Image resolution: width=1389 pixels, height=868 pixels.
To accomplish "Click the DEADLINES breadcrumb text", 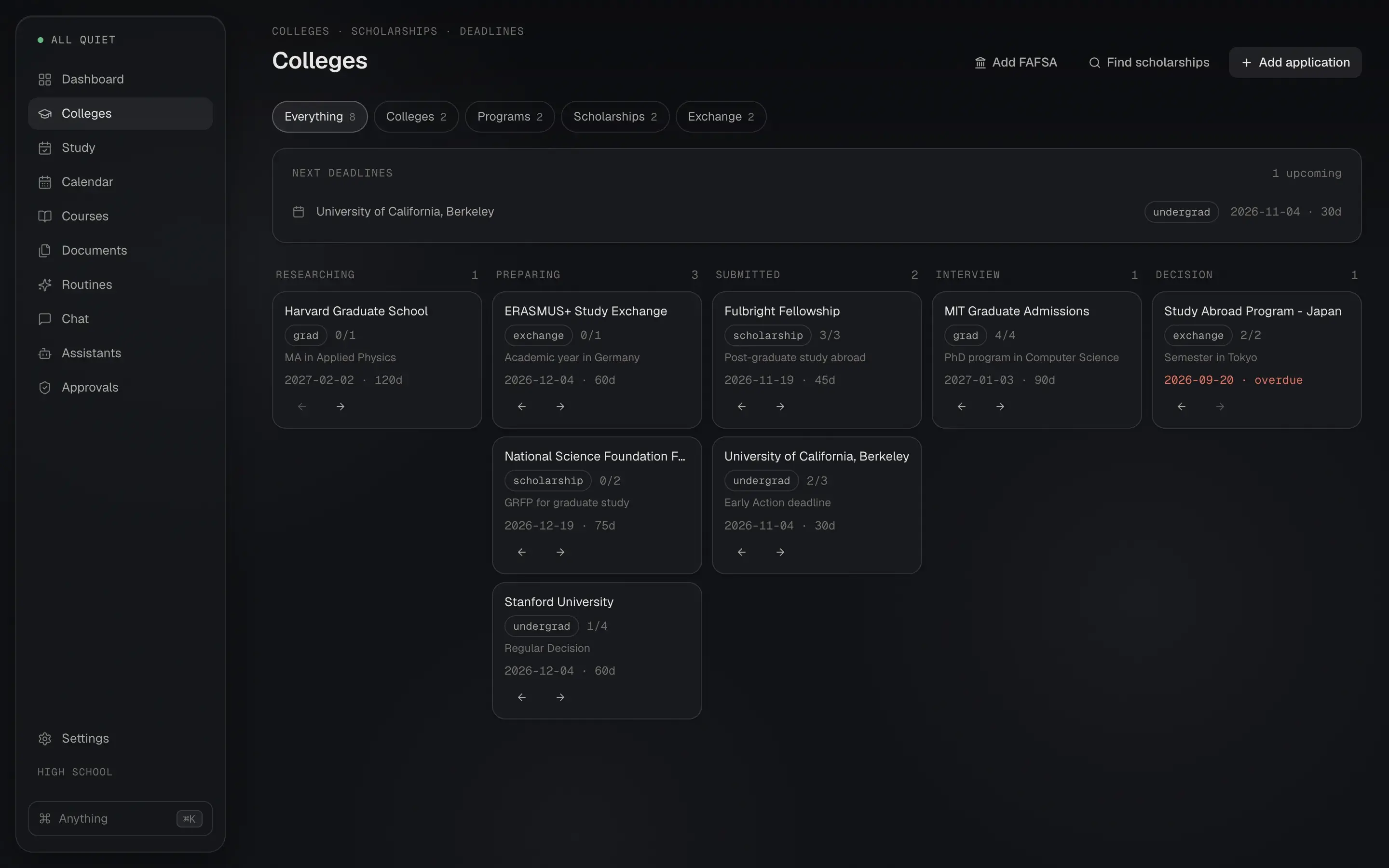I will tap(492, 31).
